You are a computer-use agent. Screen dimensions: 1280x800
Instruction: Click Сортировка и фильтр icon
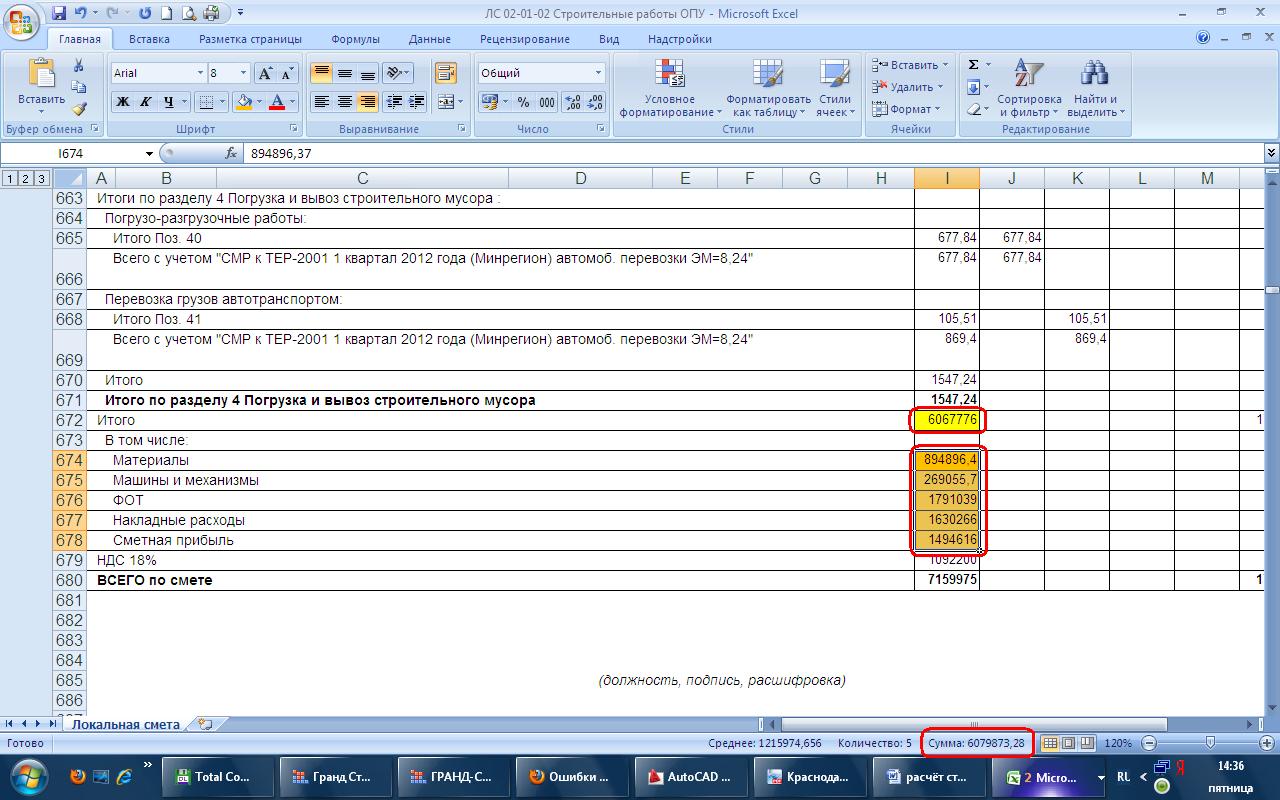pyautogui.click(x=1029, y=88)
